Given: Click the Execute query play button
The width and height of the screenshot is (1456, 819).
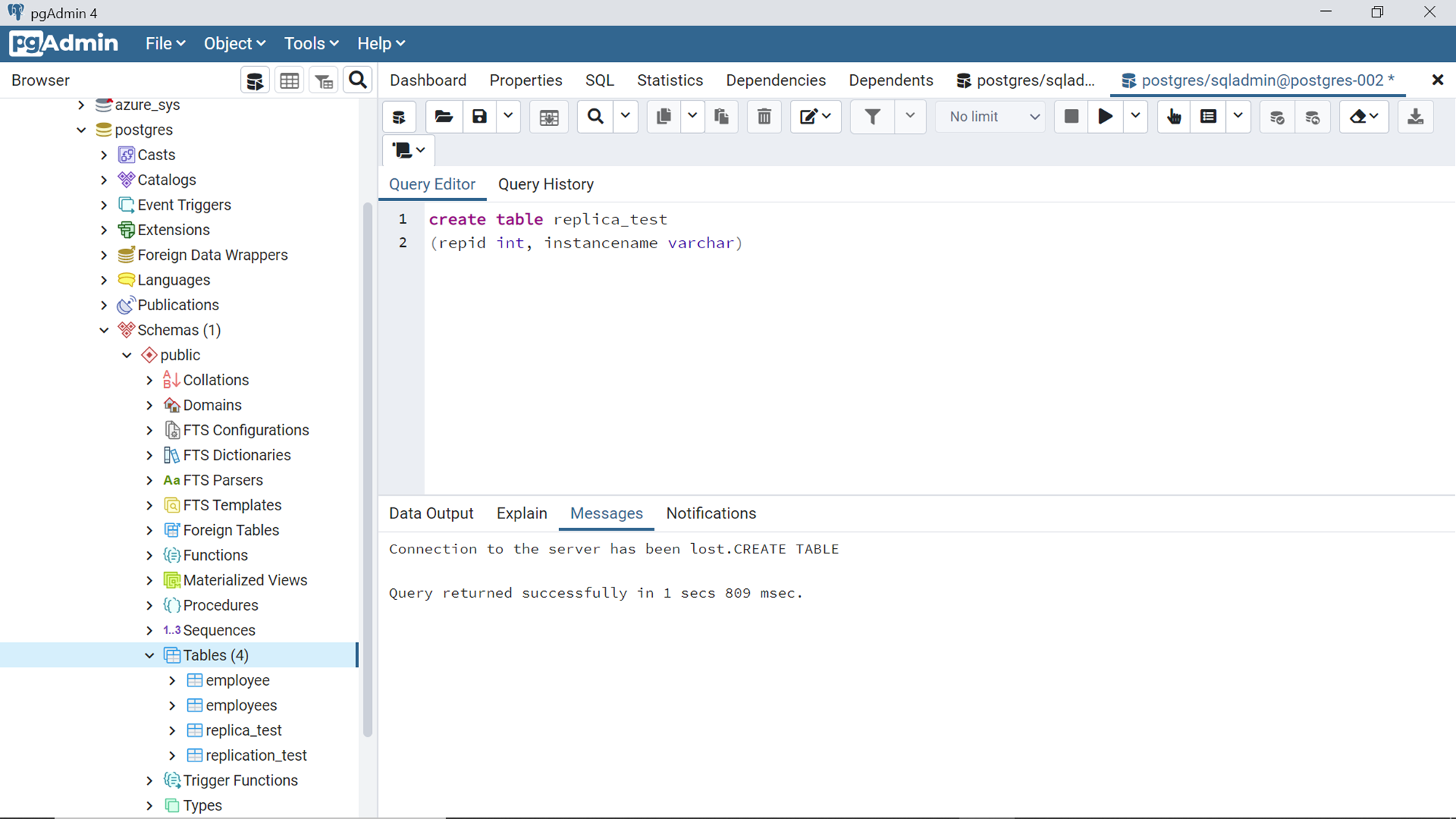Looking at the screenshot, I should click(1105, 116).
